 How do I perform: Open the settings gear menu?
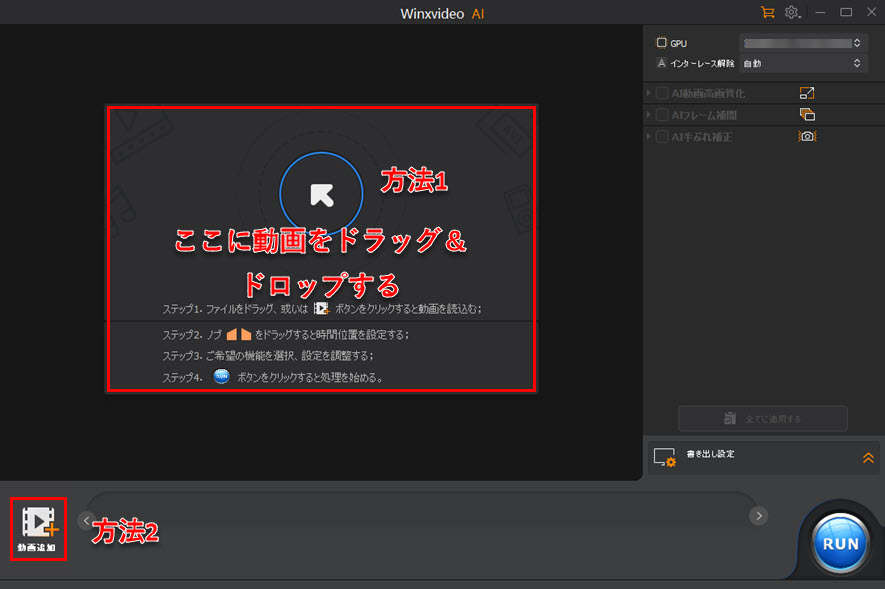pos(792,12)
